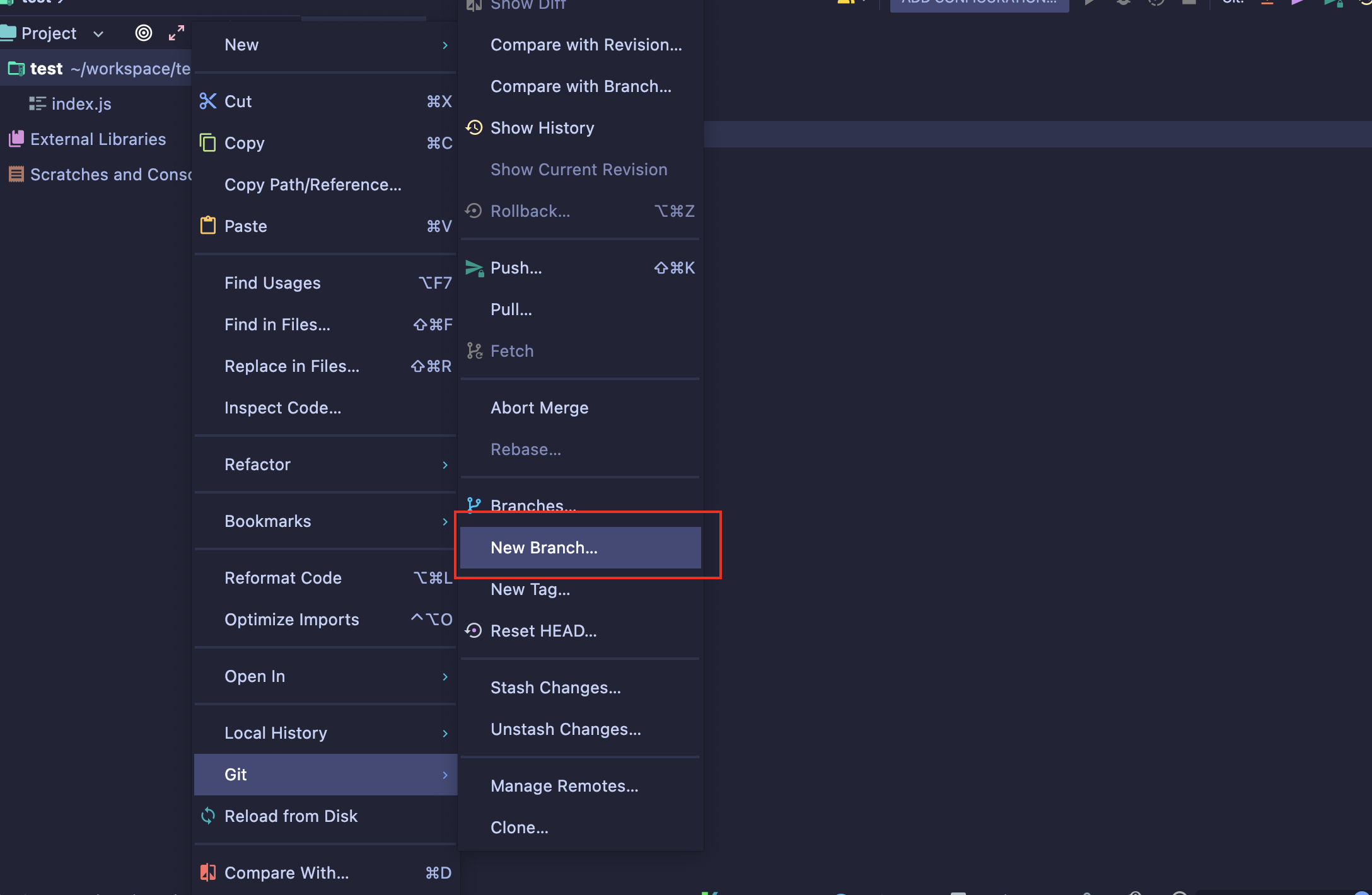Select Compare with Branch option

(581, 86)
